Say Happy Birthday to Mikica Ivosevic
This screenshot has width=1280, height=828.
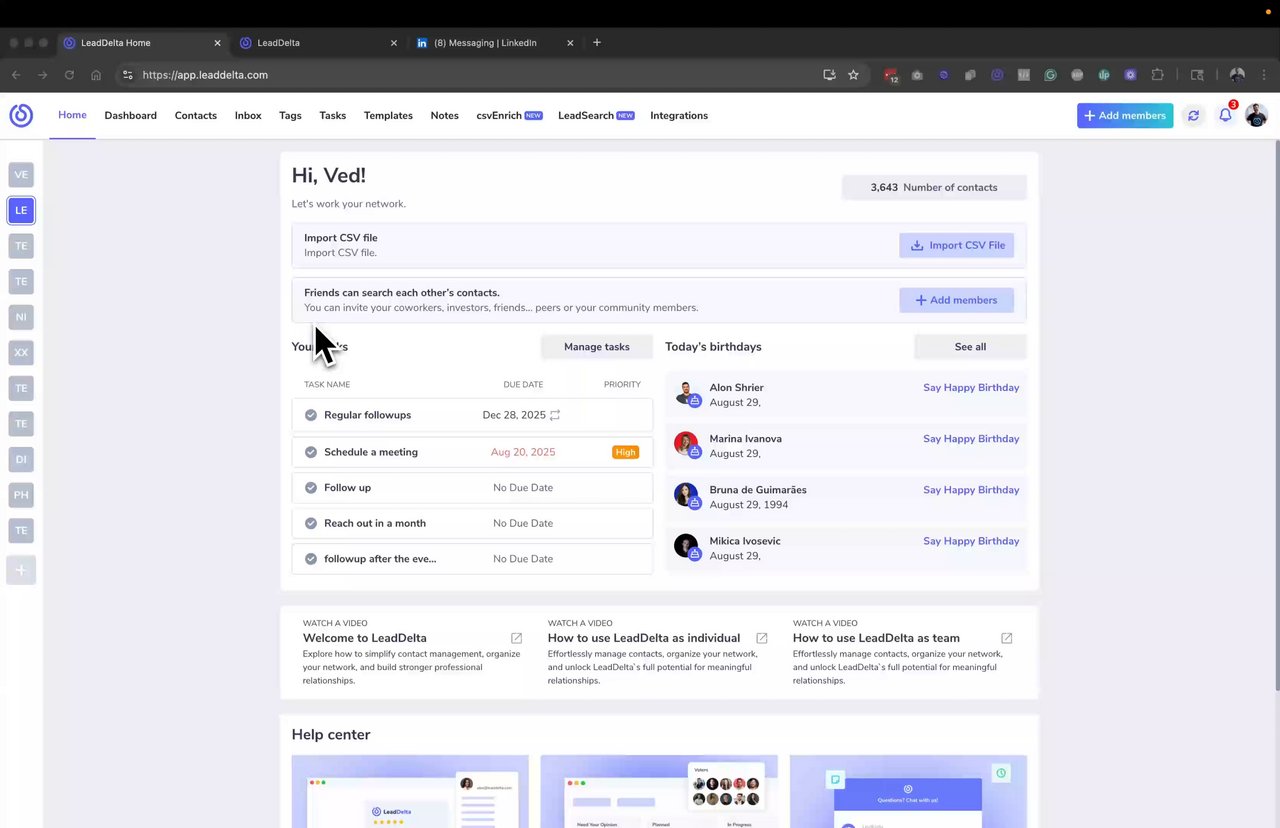coord(971,541)
